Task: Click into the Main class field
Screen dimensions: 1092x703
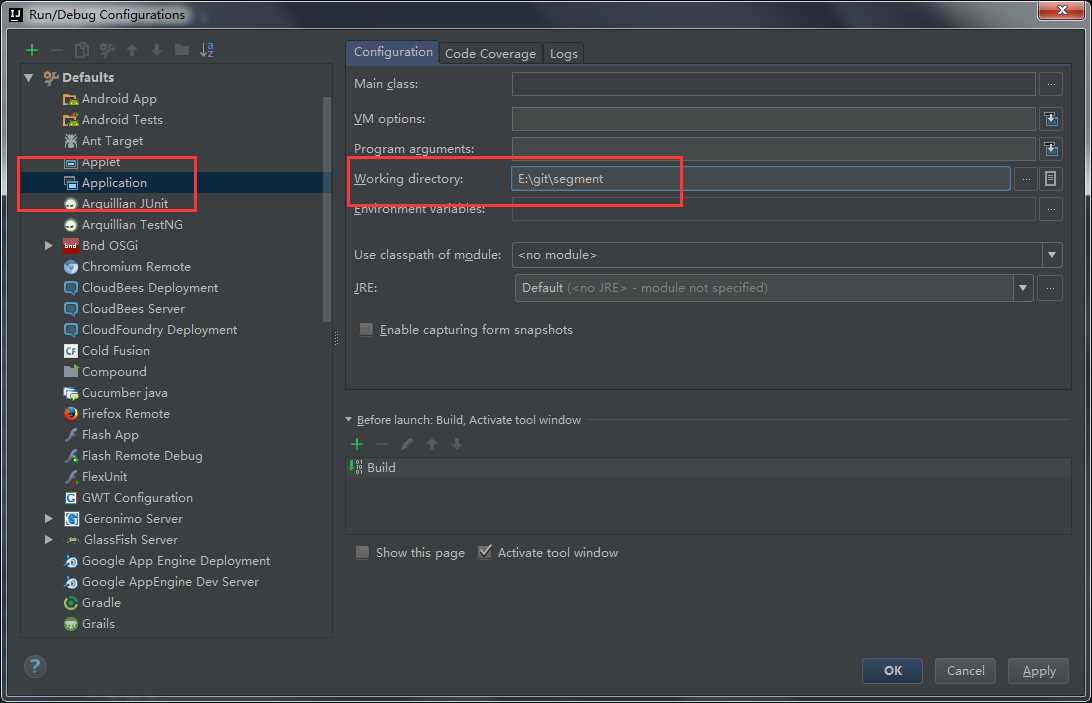Action: pos(773,84)
